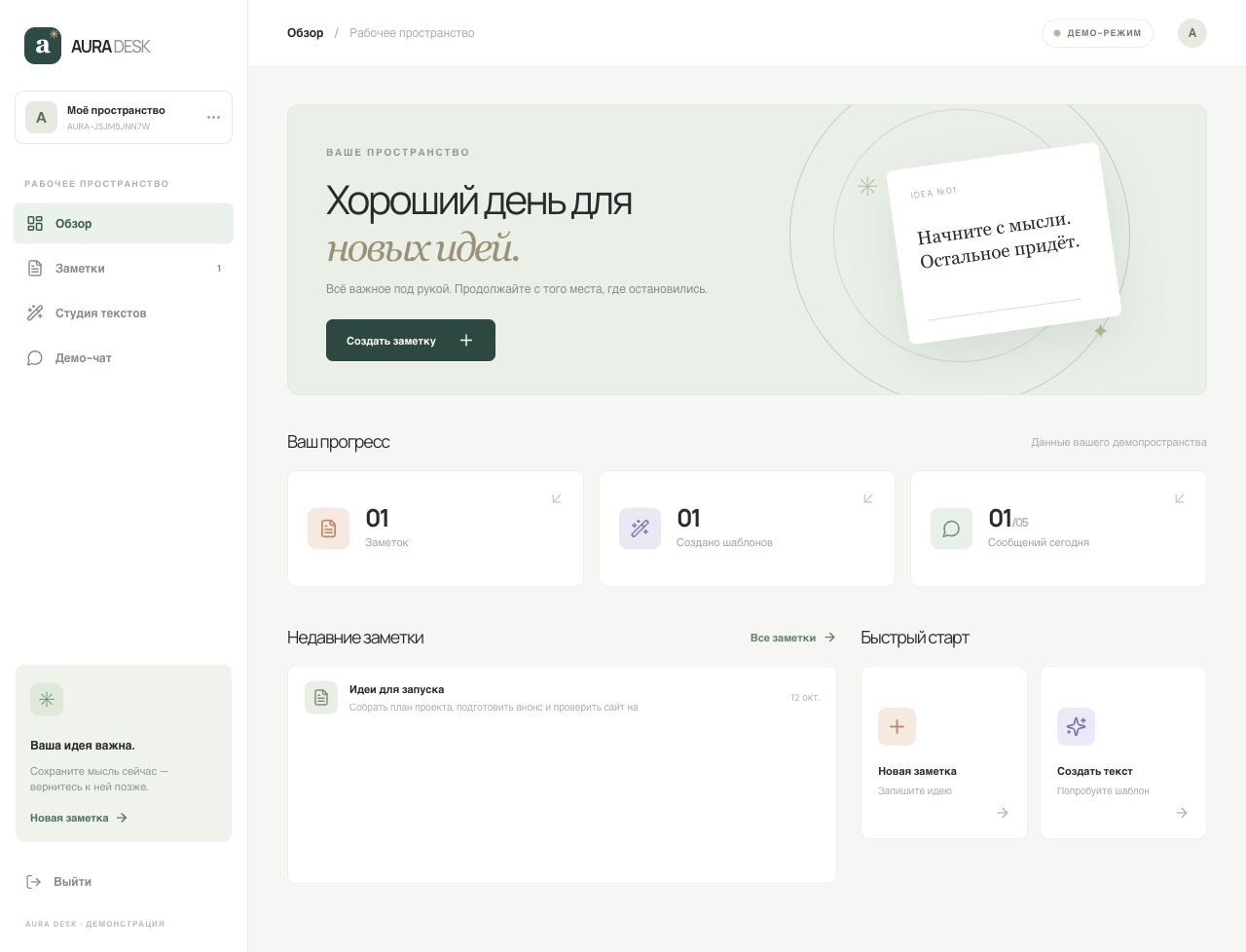Click the orange note icon on Заметок card
1246x952 pixels.
(328, 529)
